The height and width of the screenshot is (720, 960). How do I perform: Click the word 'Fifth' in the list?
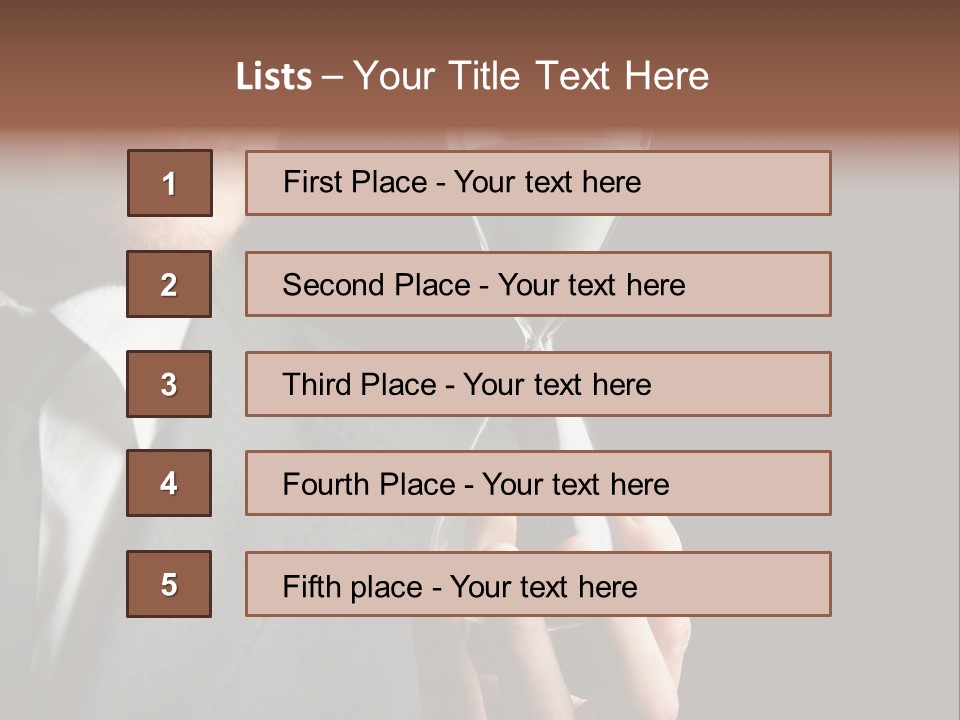point(311,586)
